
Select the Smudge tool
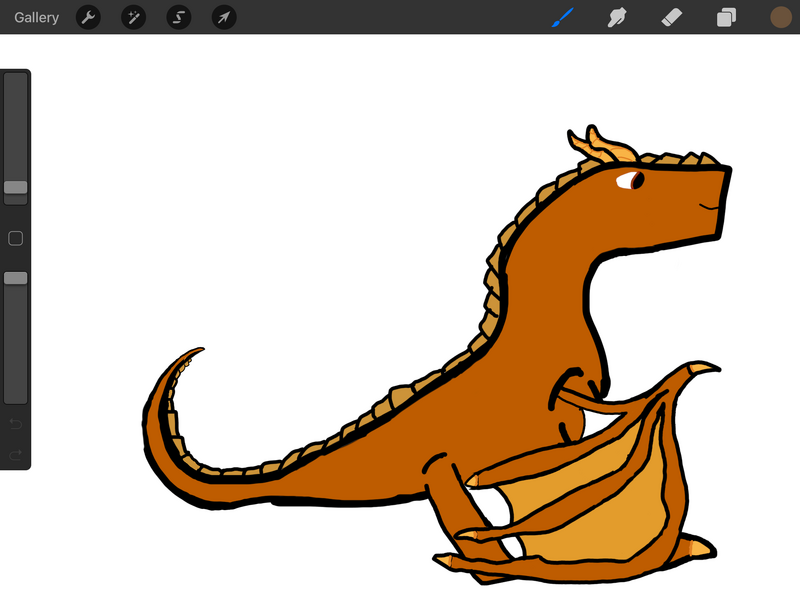[617, 17]
